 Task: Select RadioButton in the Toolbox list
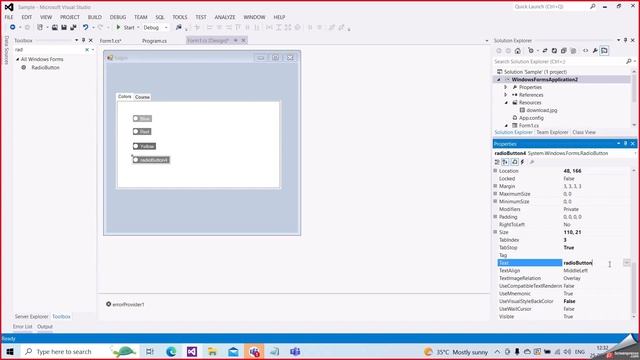pos(45,67)
